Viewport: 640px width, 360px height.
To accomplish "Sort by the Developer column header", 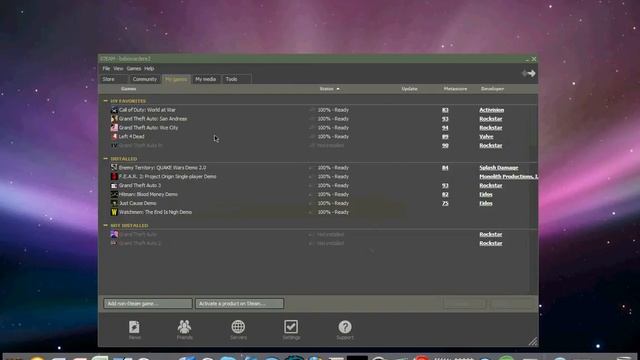I will 492,89.
